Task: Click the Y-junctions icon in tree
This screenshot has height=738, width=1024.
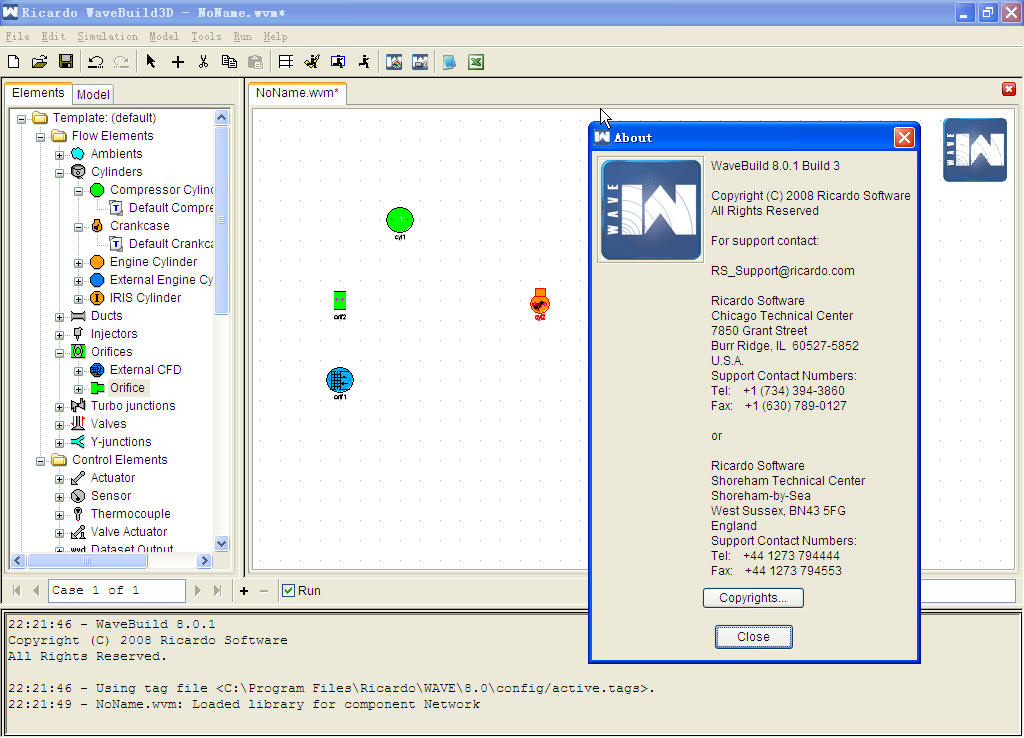Action: click(78, 441)
